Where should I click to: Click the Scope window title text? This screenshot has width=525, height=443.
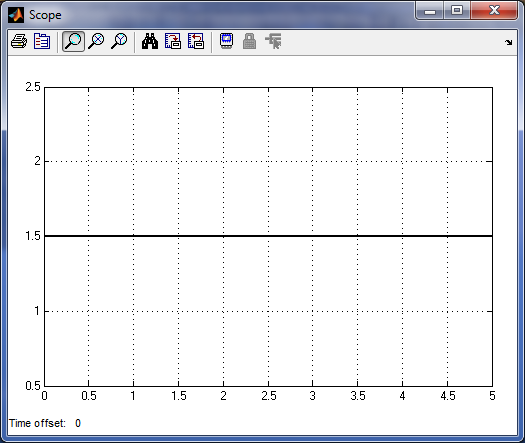tap(45, 15)
